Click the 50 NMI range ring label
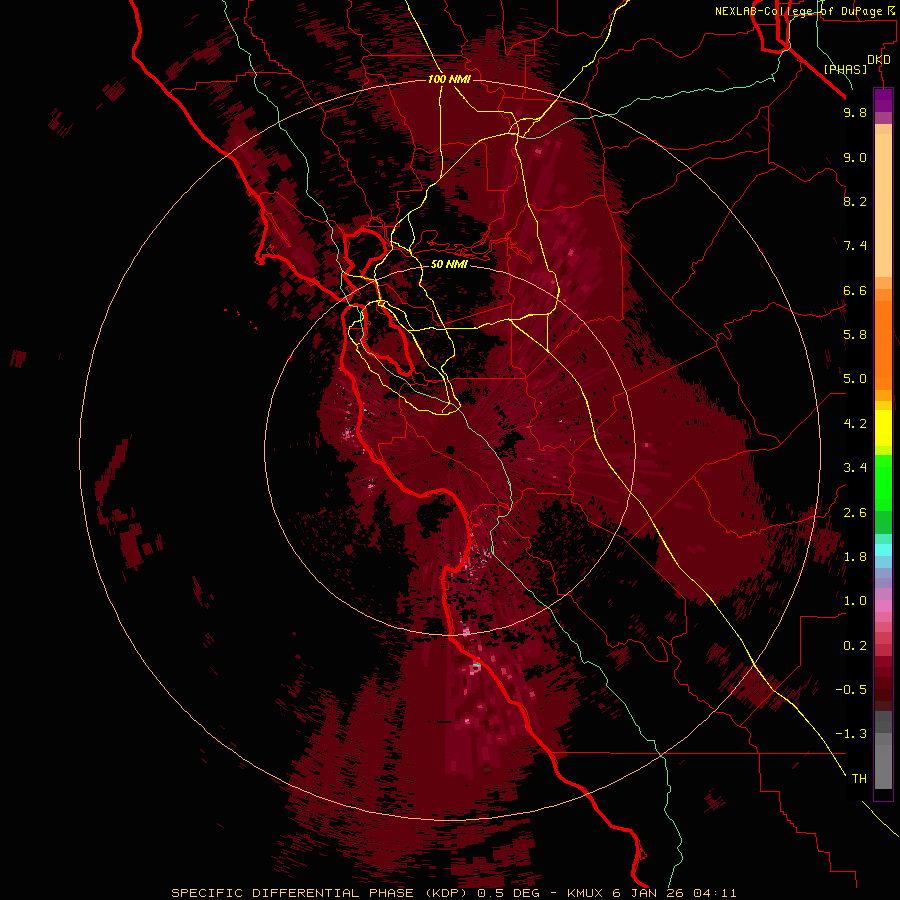 (x=449, y=265)
